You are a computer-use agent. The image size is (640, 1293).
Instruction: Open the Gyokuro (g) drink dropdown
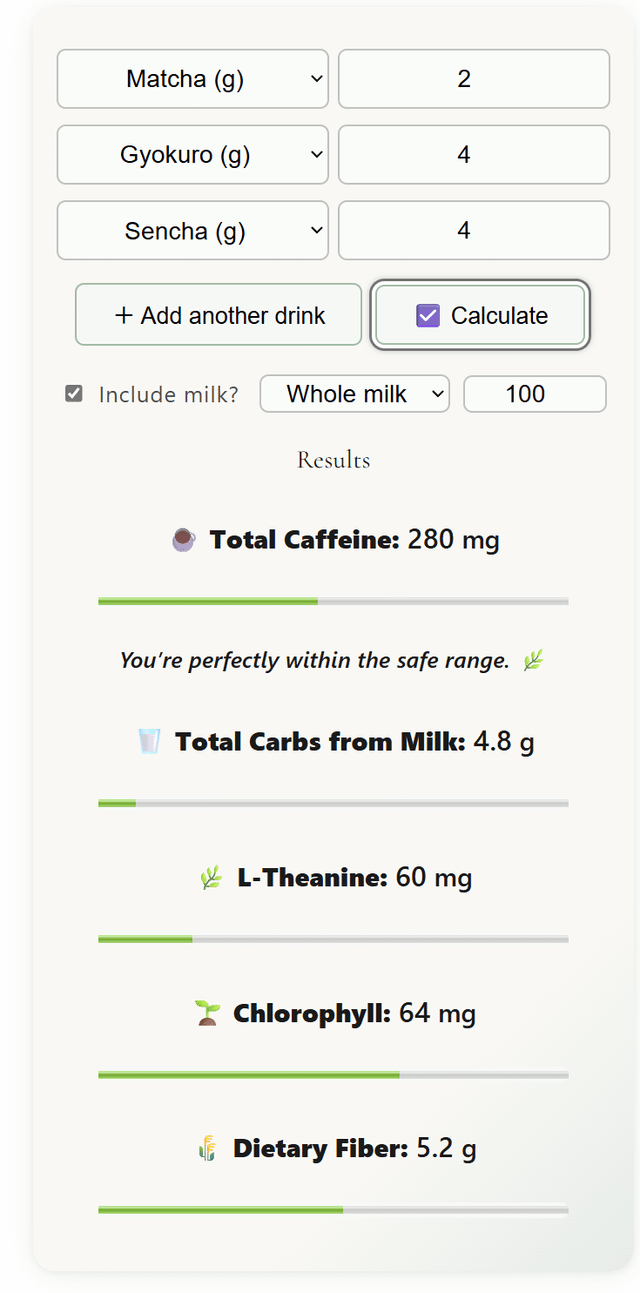[x=193, y=155]
